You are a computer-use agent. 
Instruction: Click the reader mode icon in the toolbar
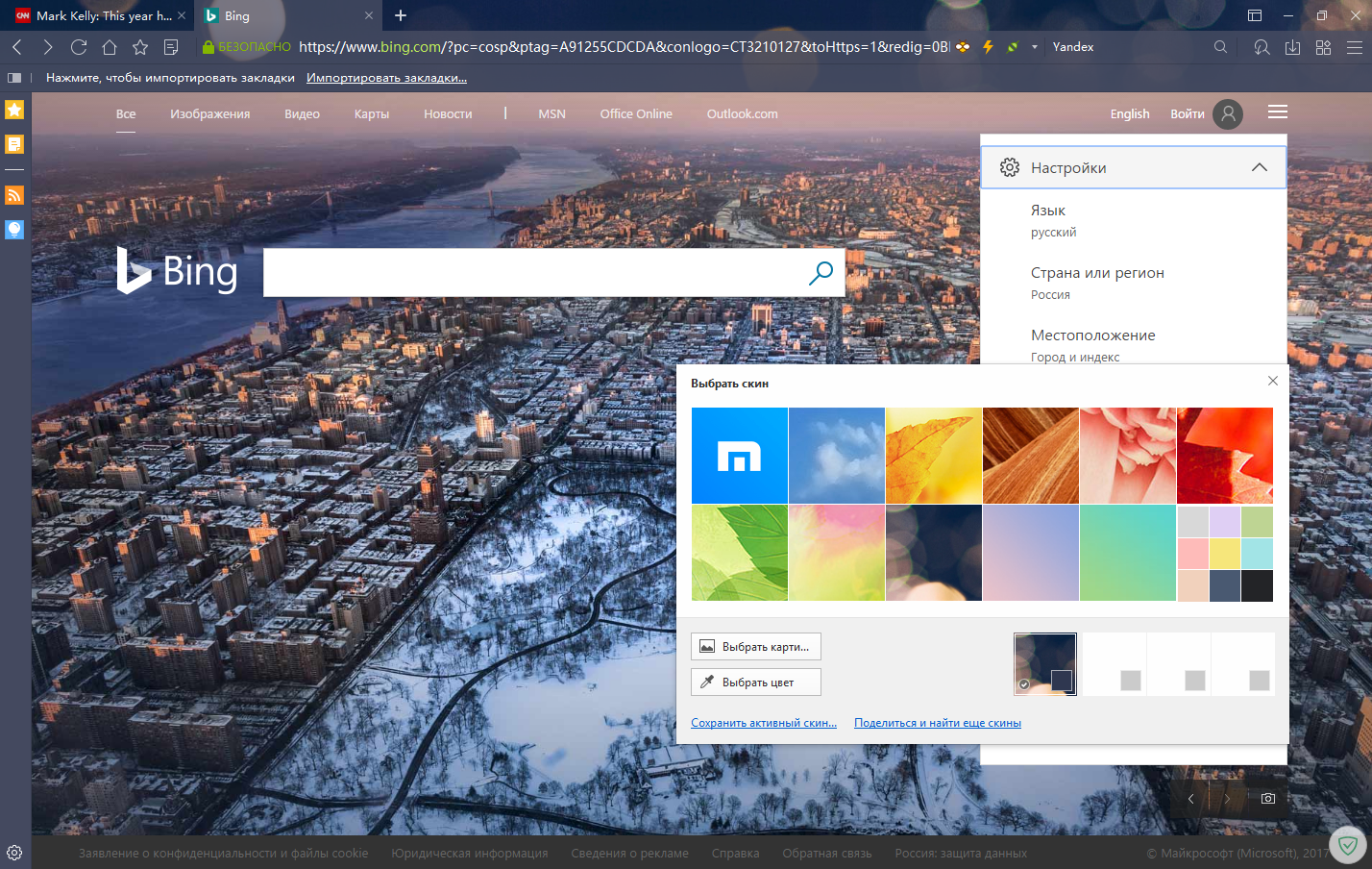click(x=171, y=47)
